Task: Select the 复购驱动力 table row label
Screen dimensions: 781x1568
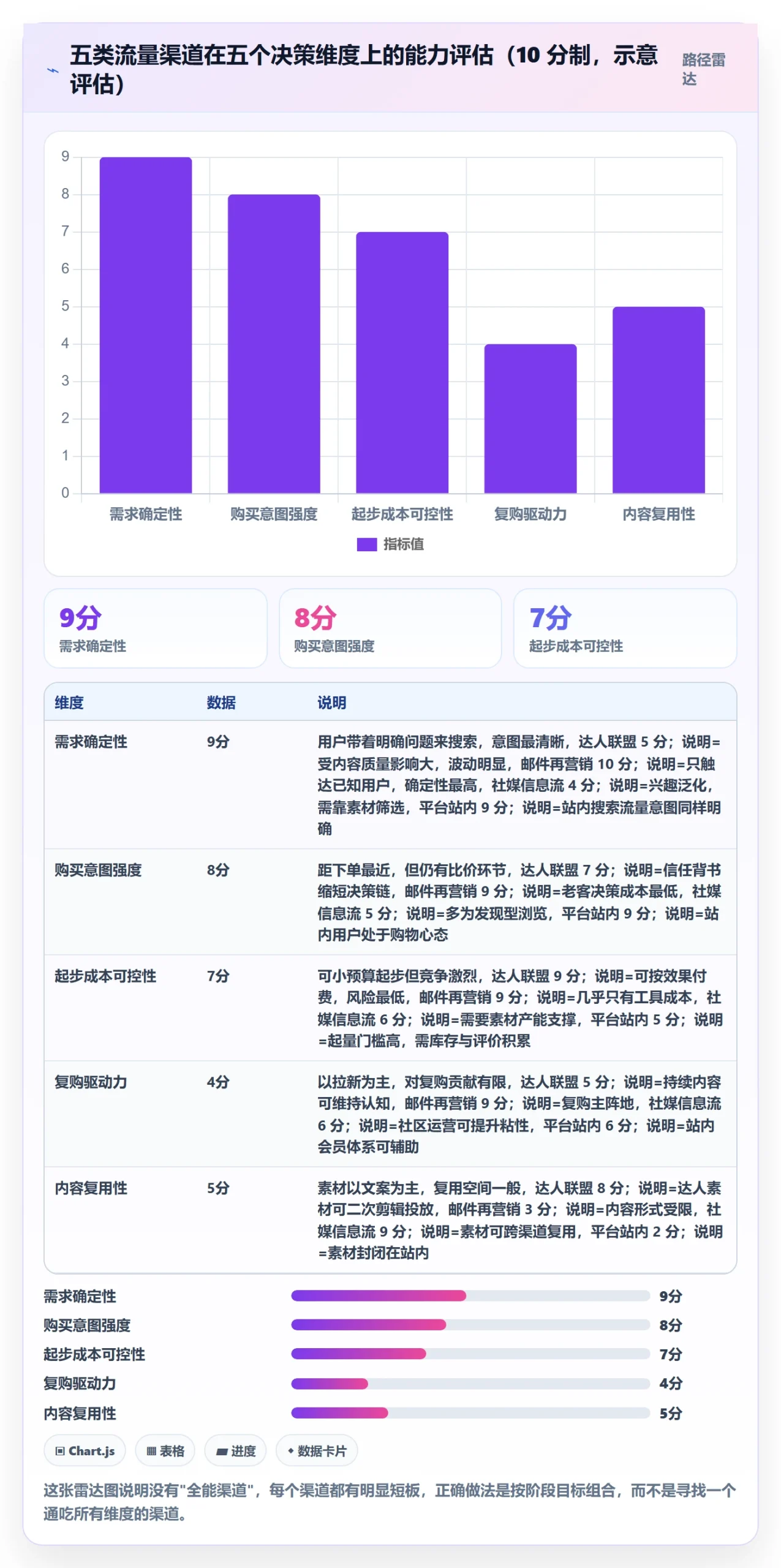Action: [91, 1082]
